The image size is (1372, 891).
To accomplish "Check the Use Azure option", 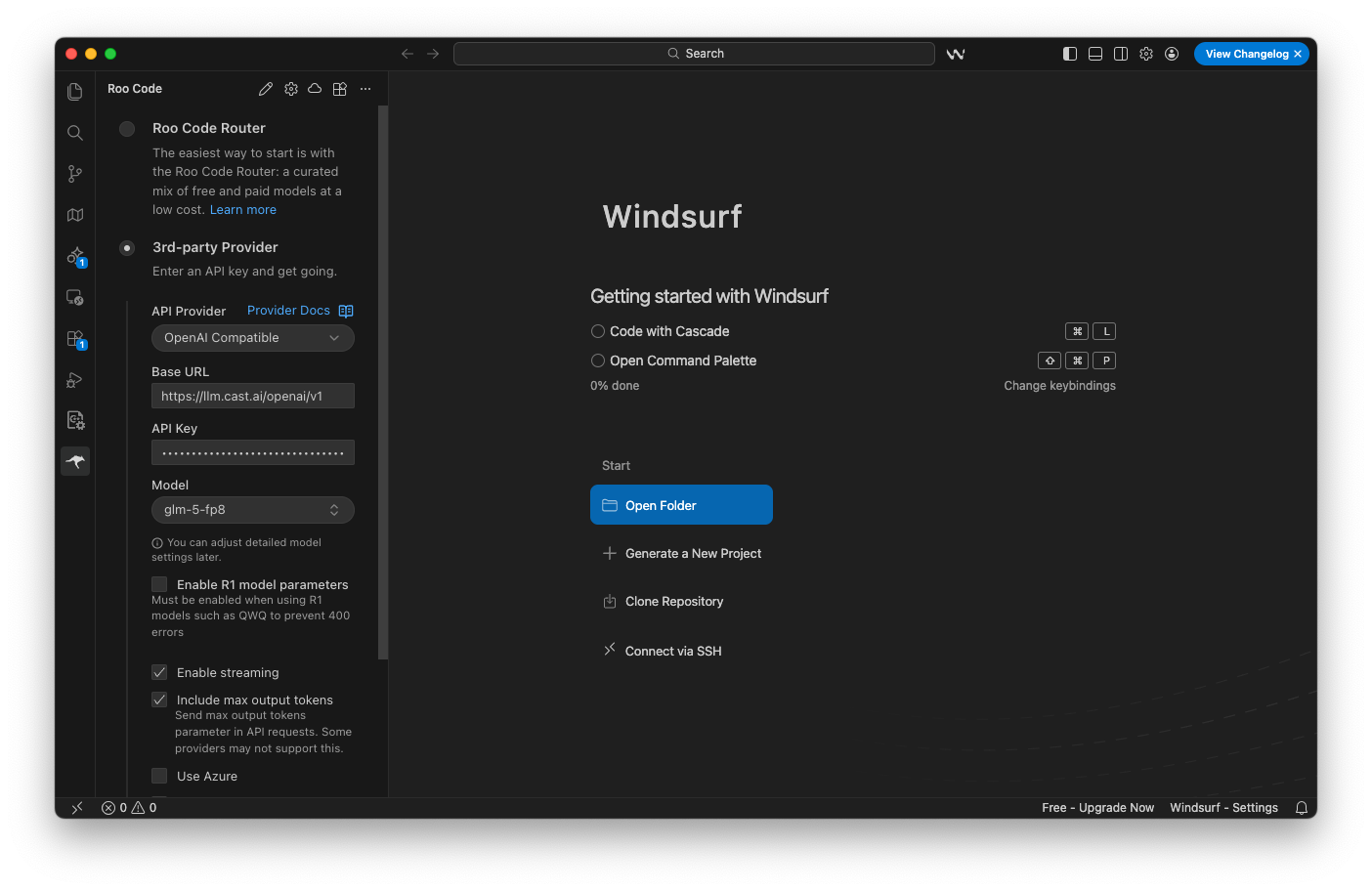I will click(159, 776).
